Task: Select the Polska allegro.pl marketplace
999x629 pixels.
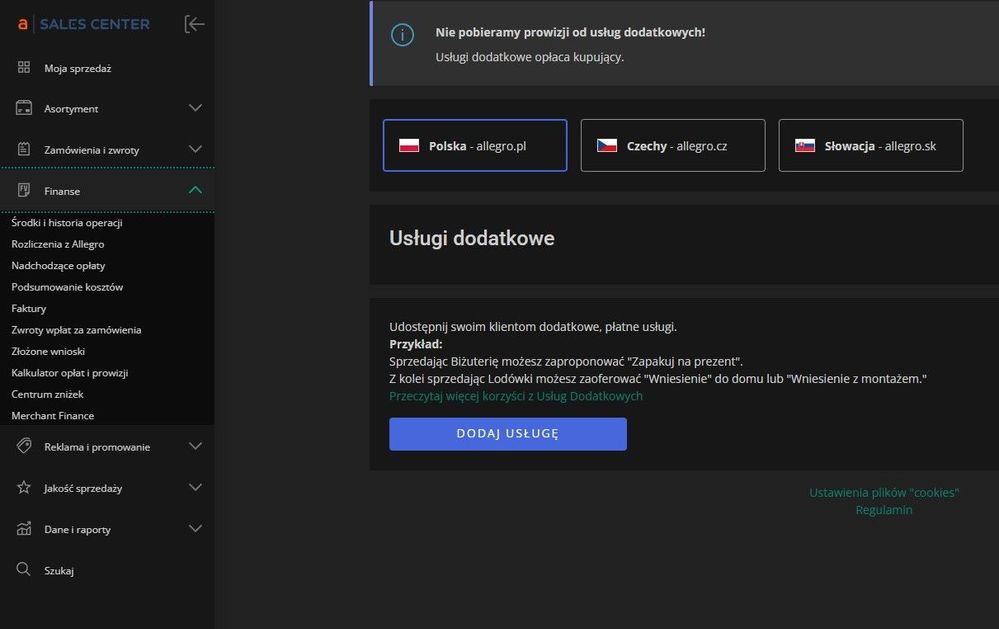Action: pyautogui.click(x=475, y=146)
